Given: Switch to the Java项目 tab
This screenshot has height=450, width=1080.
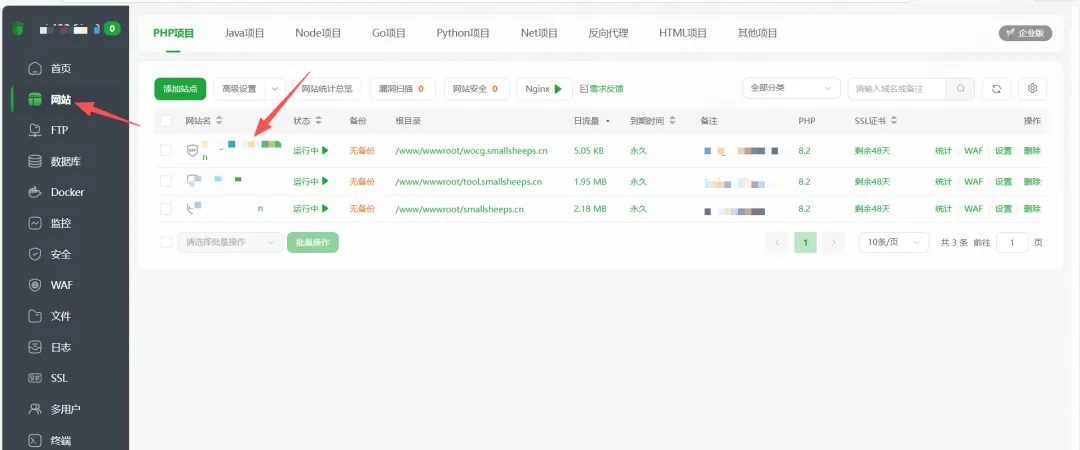Looking at the screenshot, I should (x=244, y=33).
